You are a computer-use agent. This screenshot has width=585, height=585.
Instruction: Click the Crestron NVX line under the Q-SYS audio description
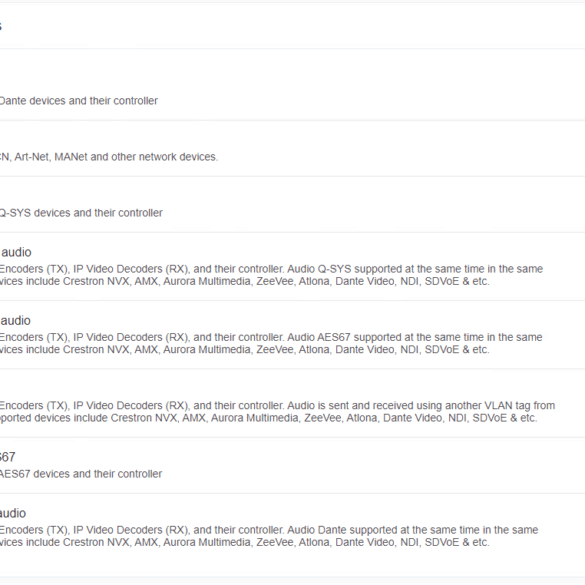click(244, 281)
